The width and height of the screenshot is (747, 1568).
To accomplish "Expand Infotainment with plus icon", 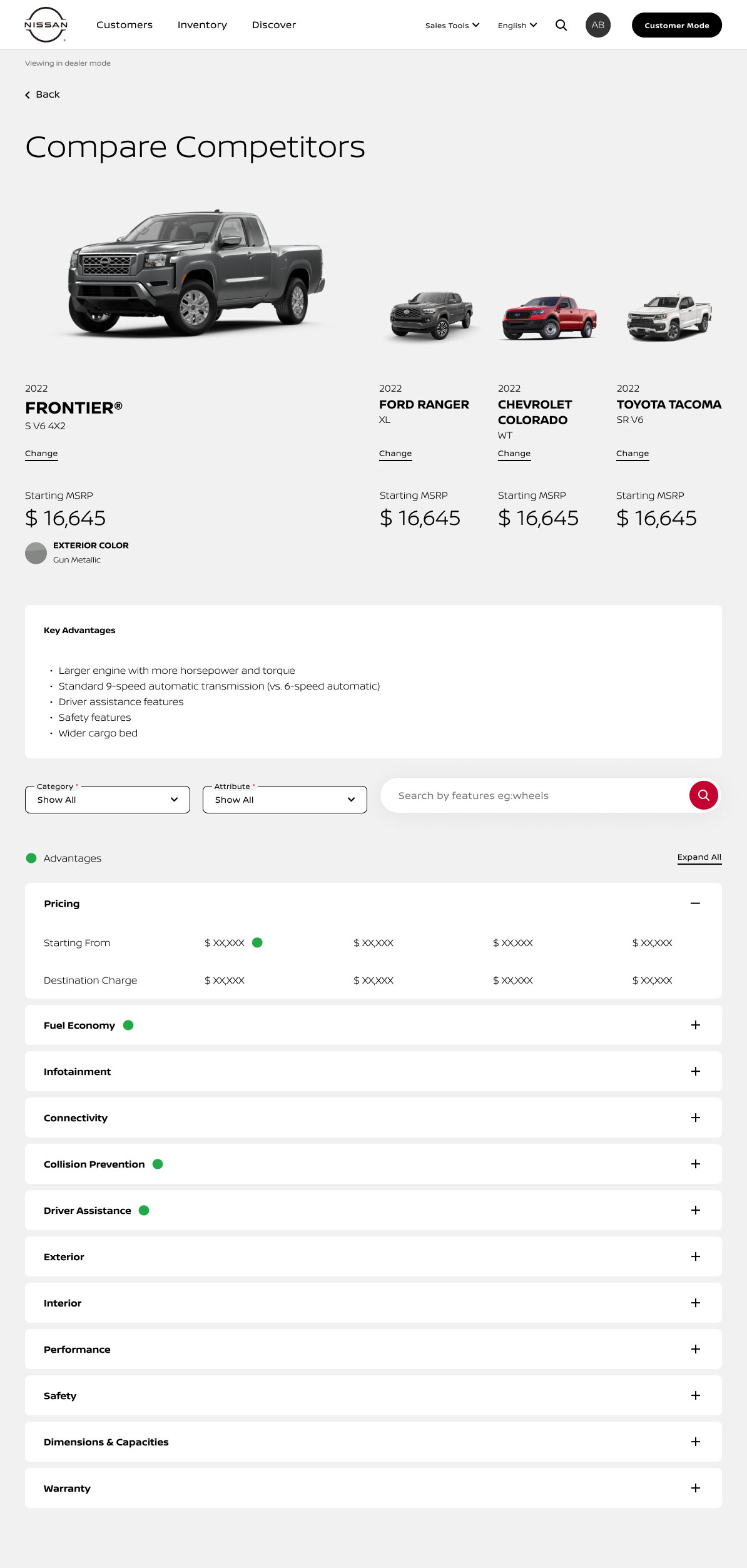I will [x=695, y=1071].
